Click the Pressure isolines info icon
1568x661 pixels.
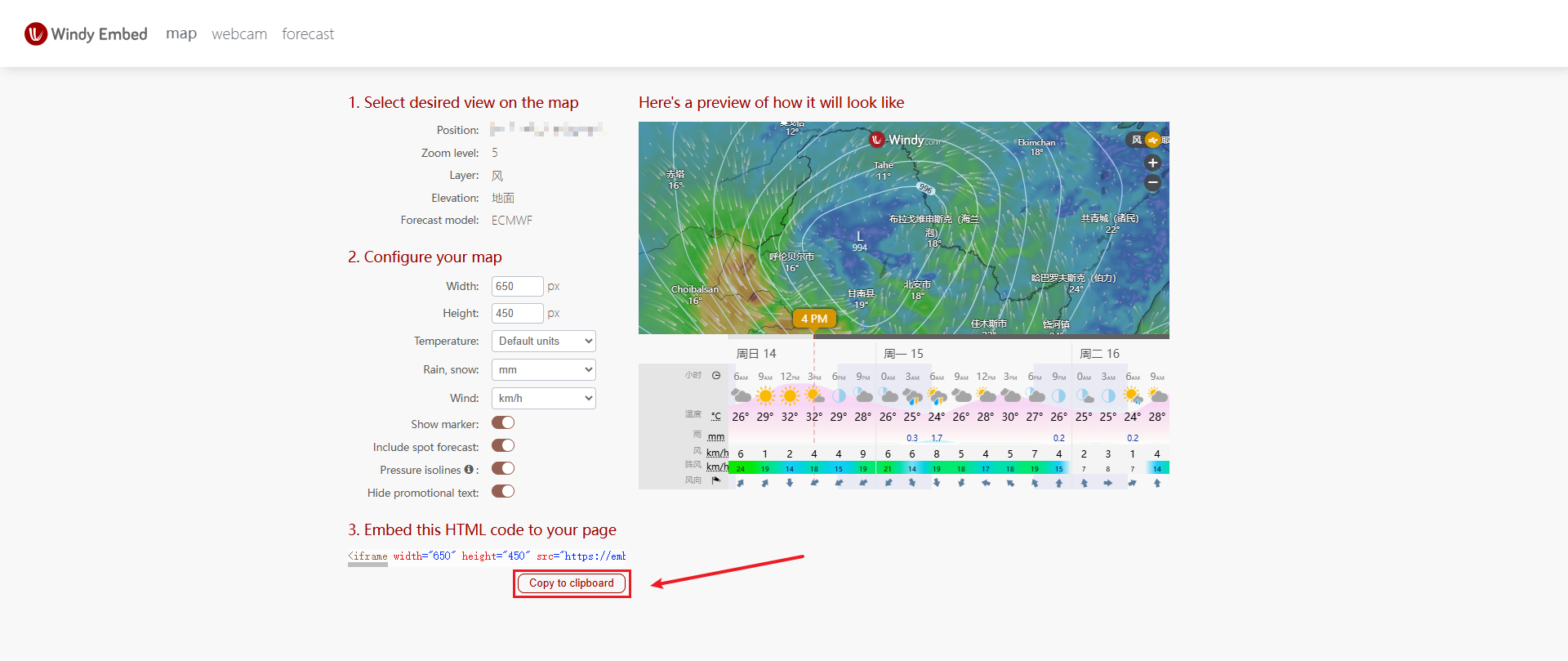pos(469,470)
